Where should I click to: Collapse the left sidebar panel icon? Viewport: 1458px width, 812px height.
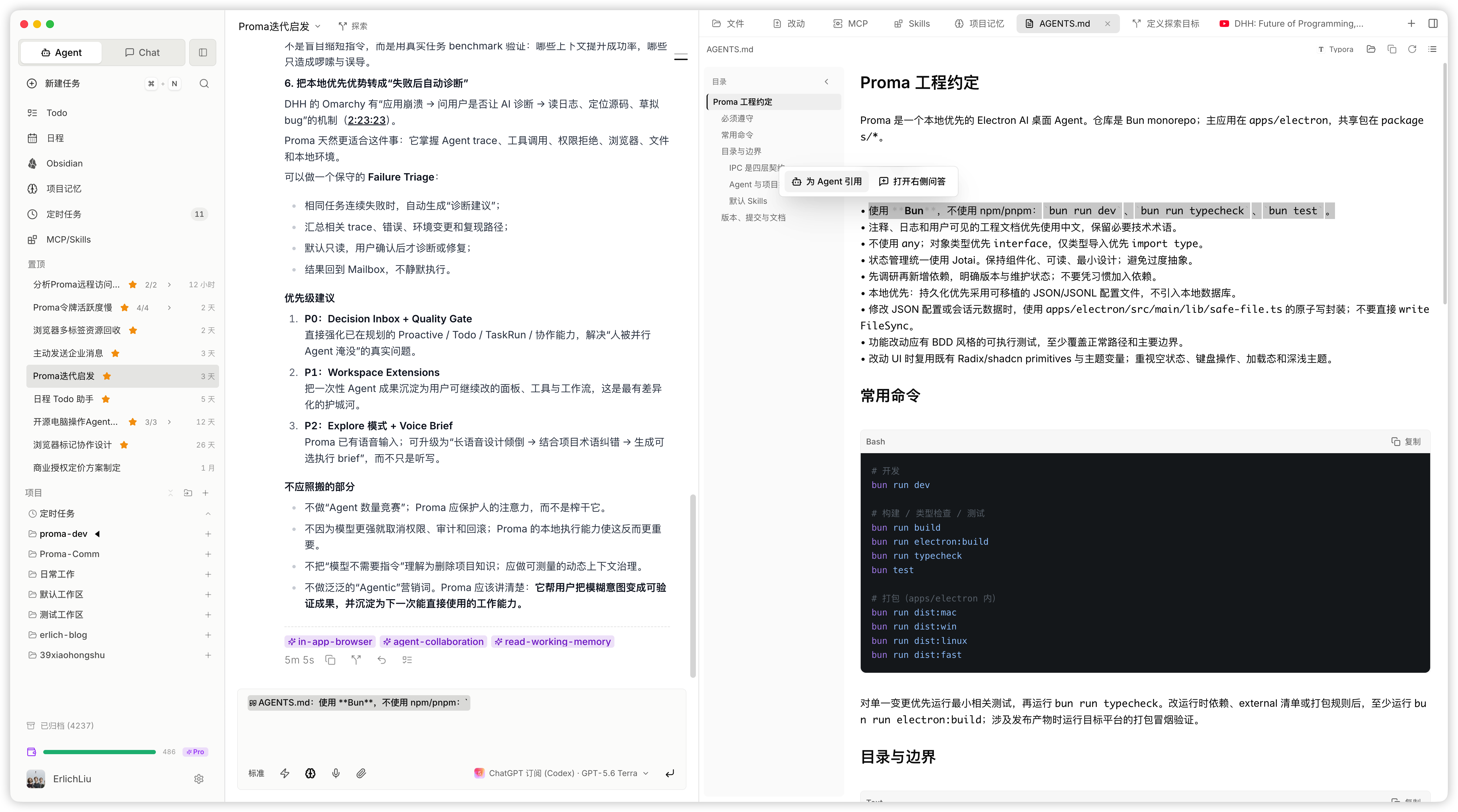203,52
